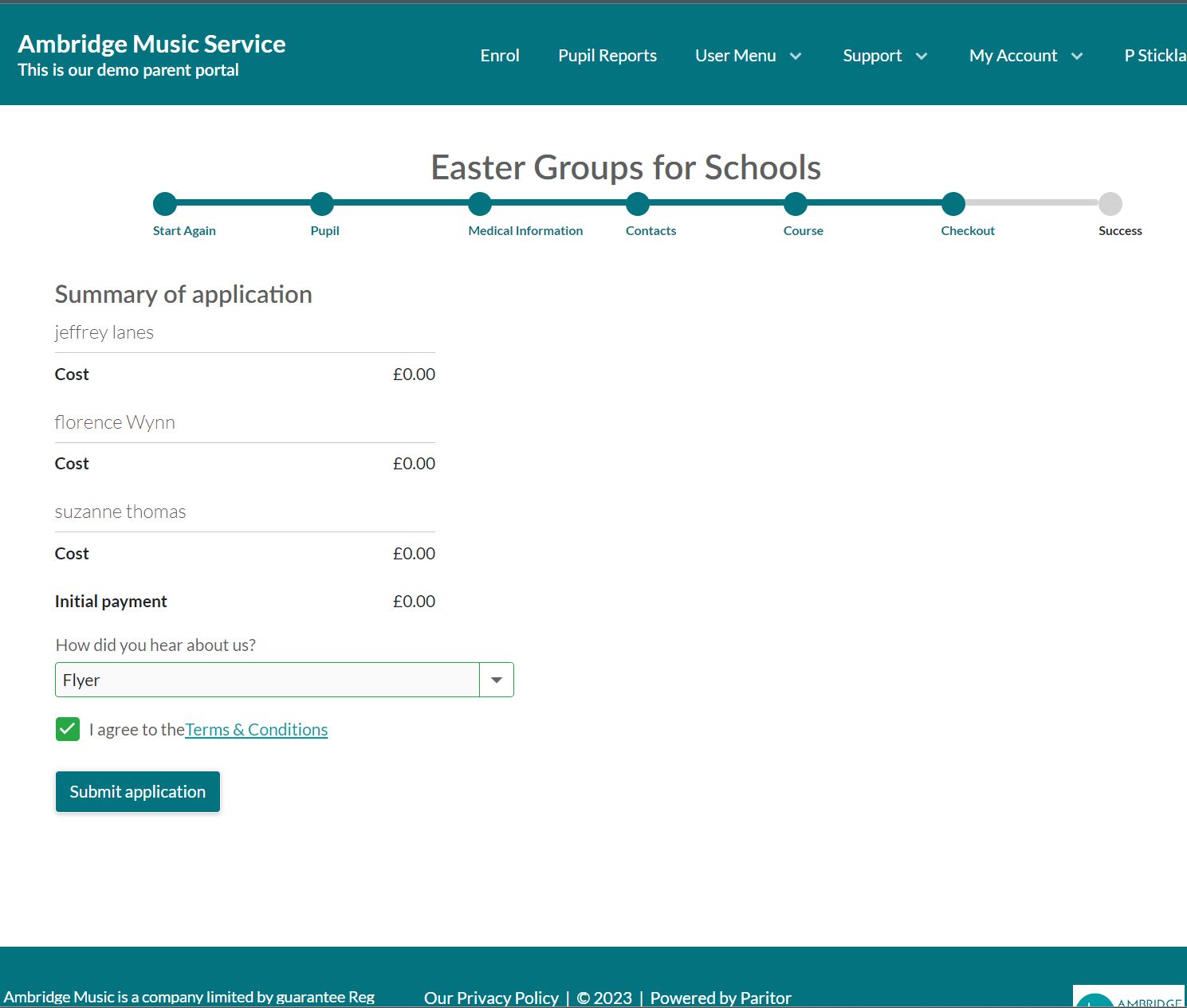This screenshot has height=1008, width=1187.
Task: Select the Checkout step circle
Action: coord(953,204)
